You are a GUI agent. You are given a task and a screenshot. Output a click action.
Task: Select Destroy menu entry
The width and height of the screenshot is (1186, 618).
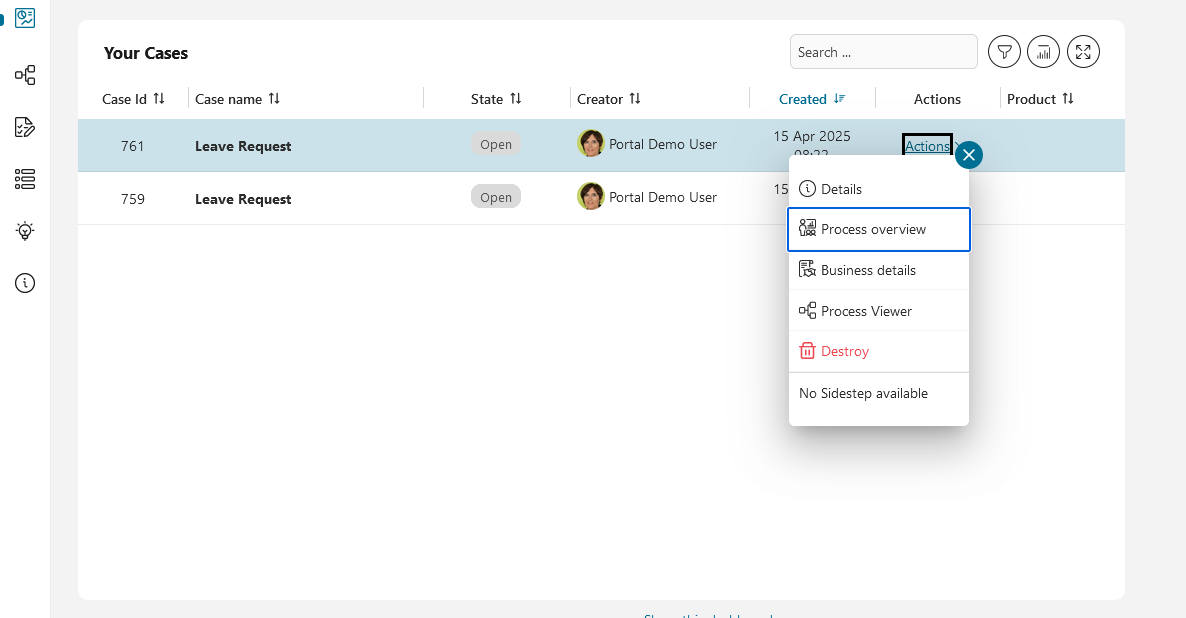[879, 351]
